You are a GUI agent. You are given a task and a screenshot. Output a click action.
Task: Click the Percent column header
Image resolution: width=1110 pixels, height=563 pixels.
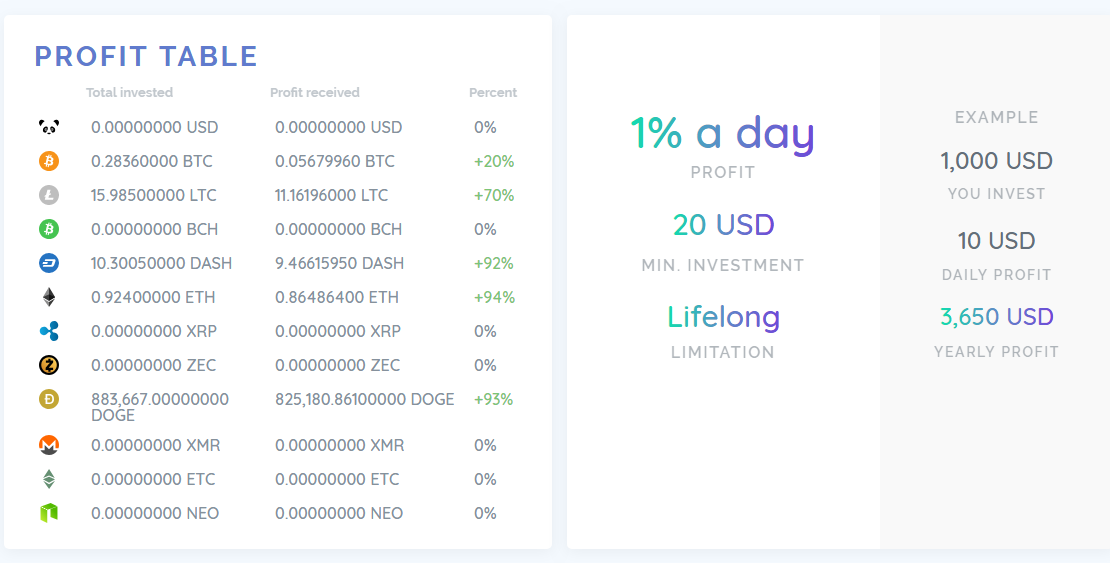point(493,93)
